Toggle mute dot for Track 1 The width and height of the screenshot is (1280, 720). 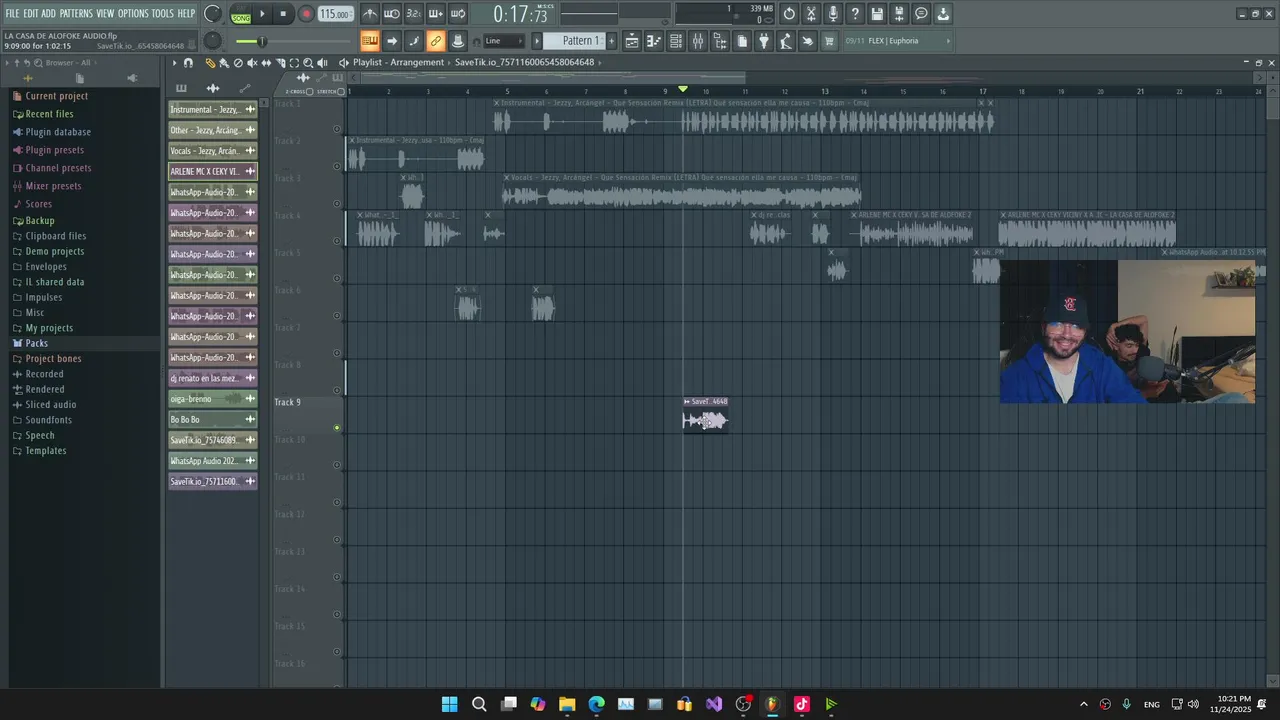(337, 129)
